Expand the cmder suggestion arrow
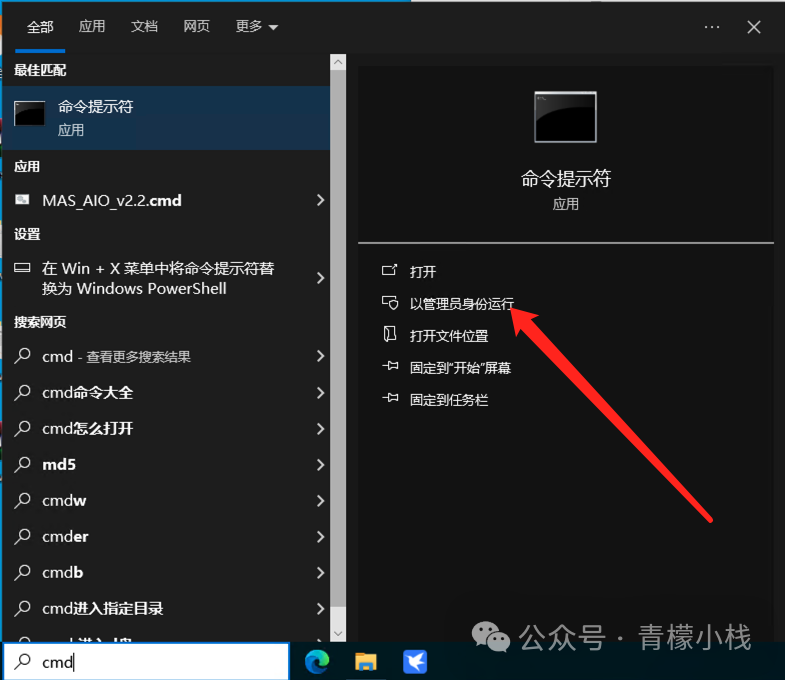785x680 pixels. pyautogui.click(x=320, y=537)
